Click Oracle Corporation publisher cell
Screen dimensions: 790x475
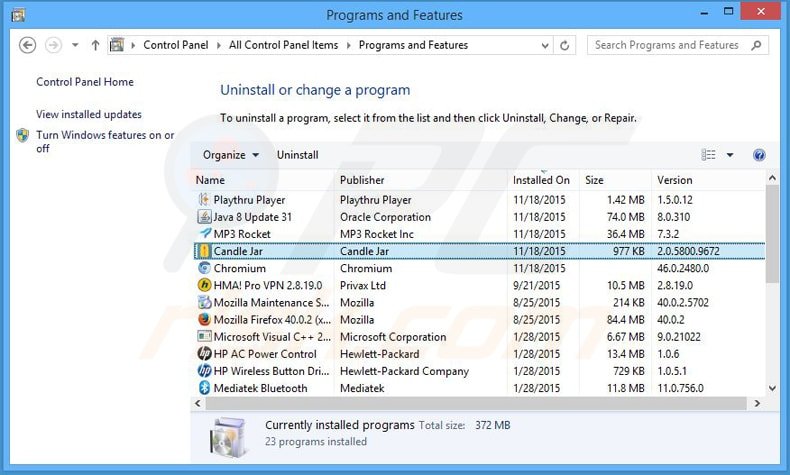(385, 217)
